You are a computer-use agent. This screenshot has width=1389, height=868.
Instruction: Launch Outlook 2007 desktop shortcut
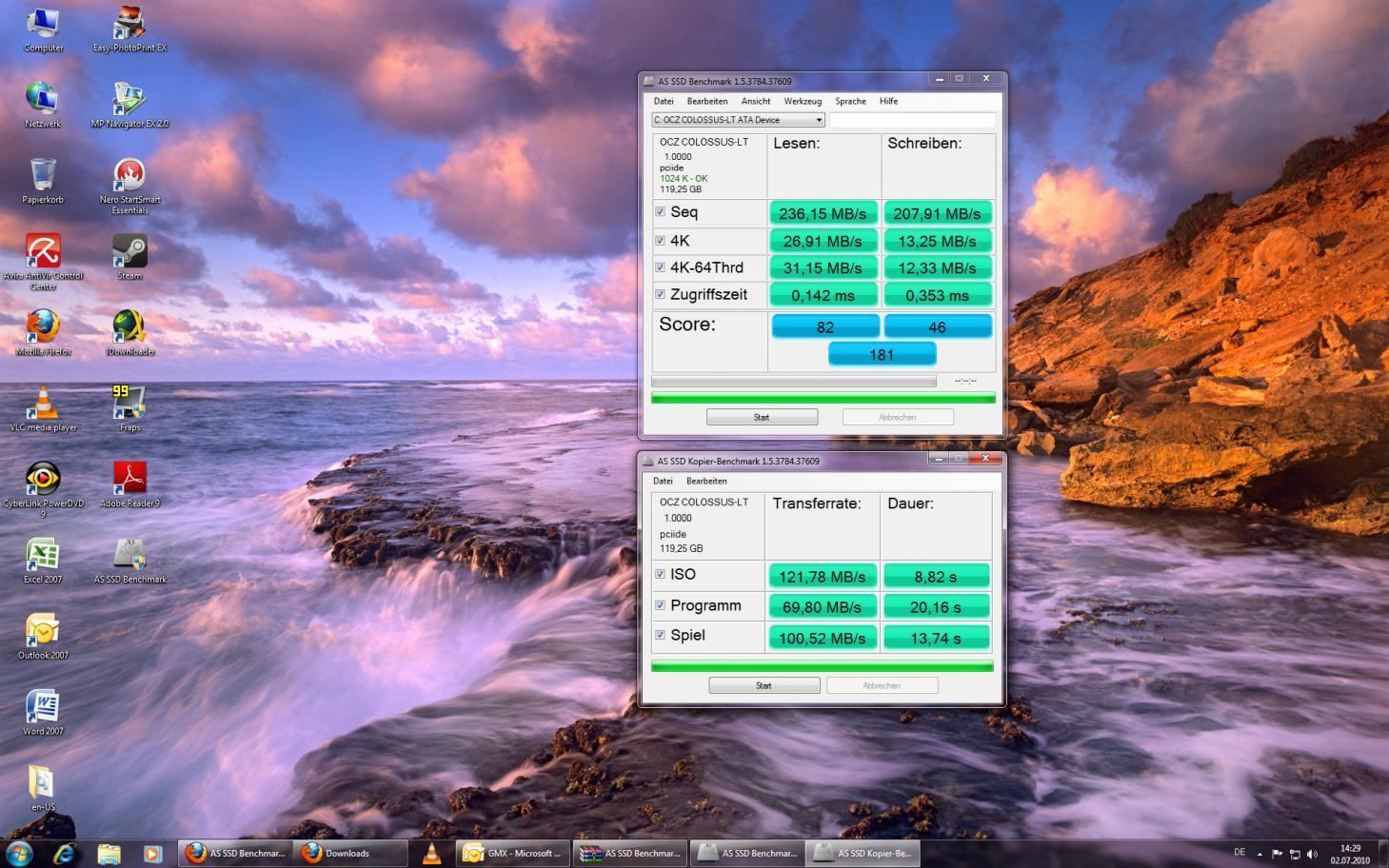click(x=43, y=638)
